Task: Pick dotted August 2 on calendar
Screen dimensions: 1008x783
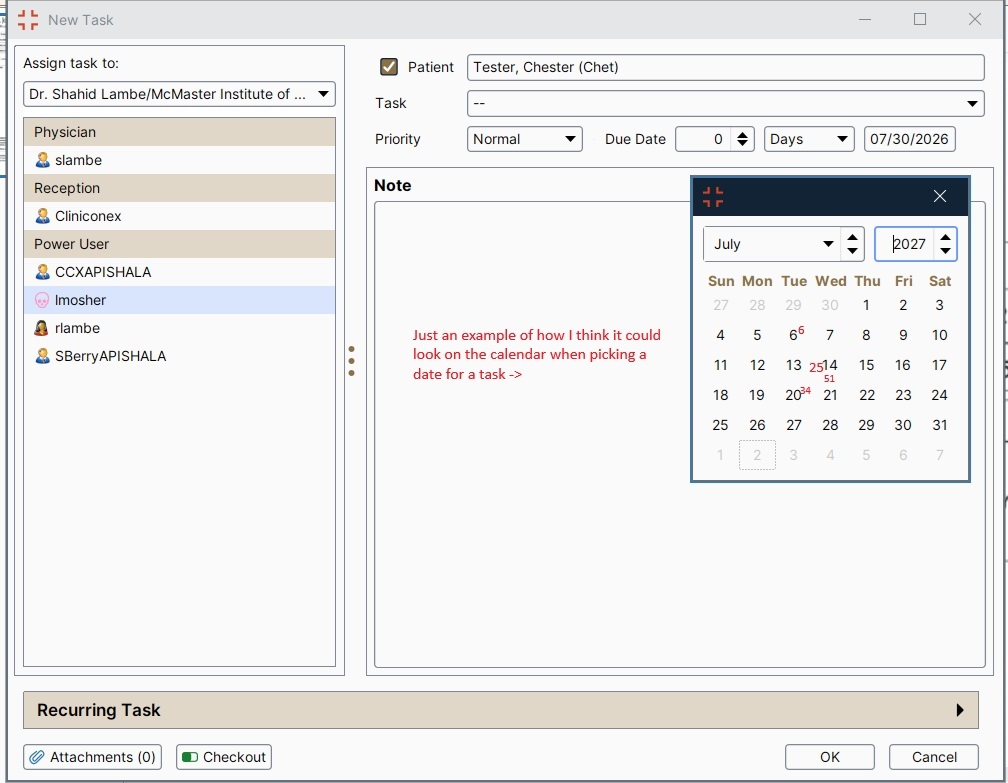Action: click(757, 455)
